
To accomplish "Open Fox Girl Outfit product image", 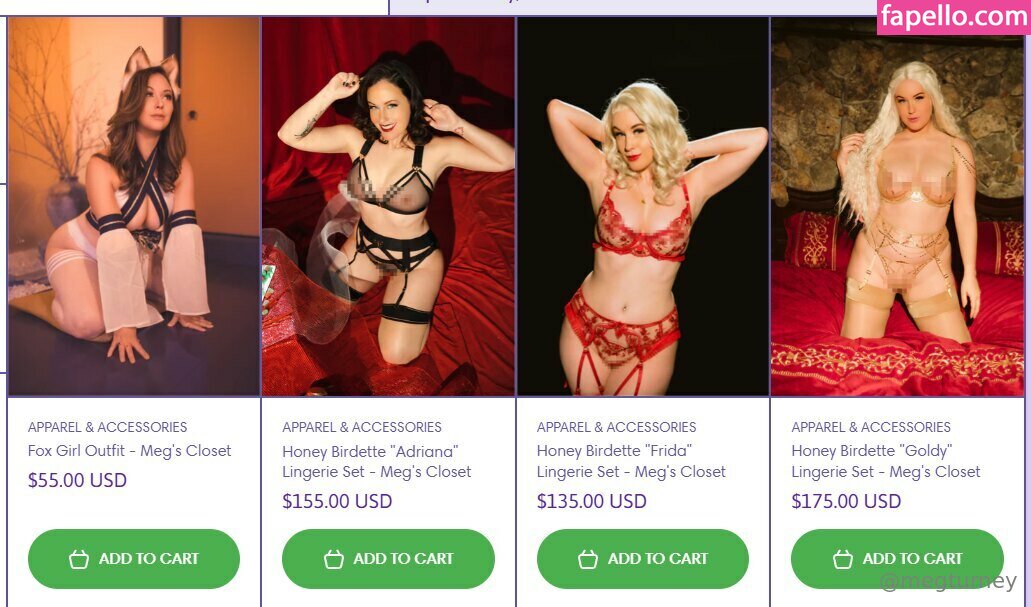I will point(134,206).
